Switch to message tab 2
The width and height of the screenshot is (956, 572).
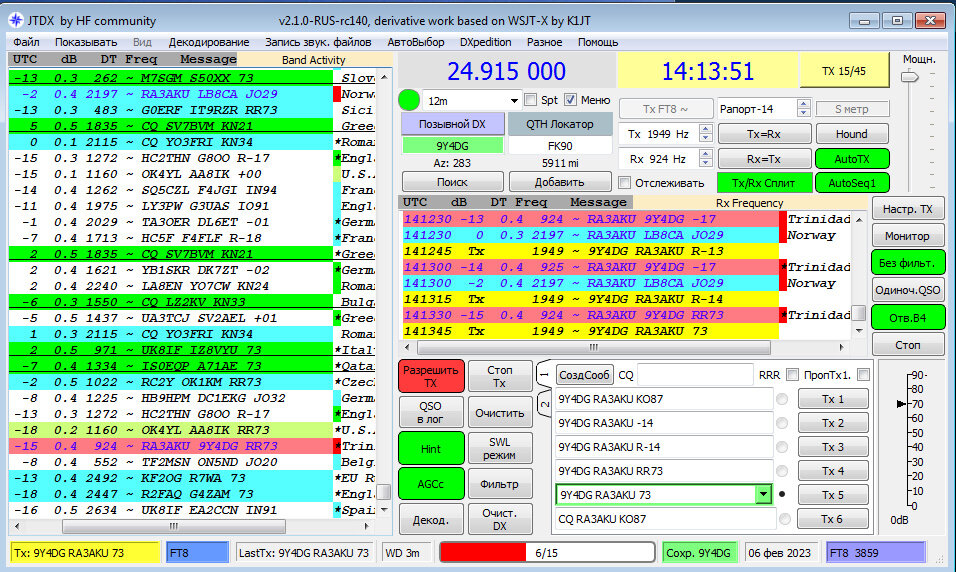coord(544,404)
